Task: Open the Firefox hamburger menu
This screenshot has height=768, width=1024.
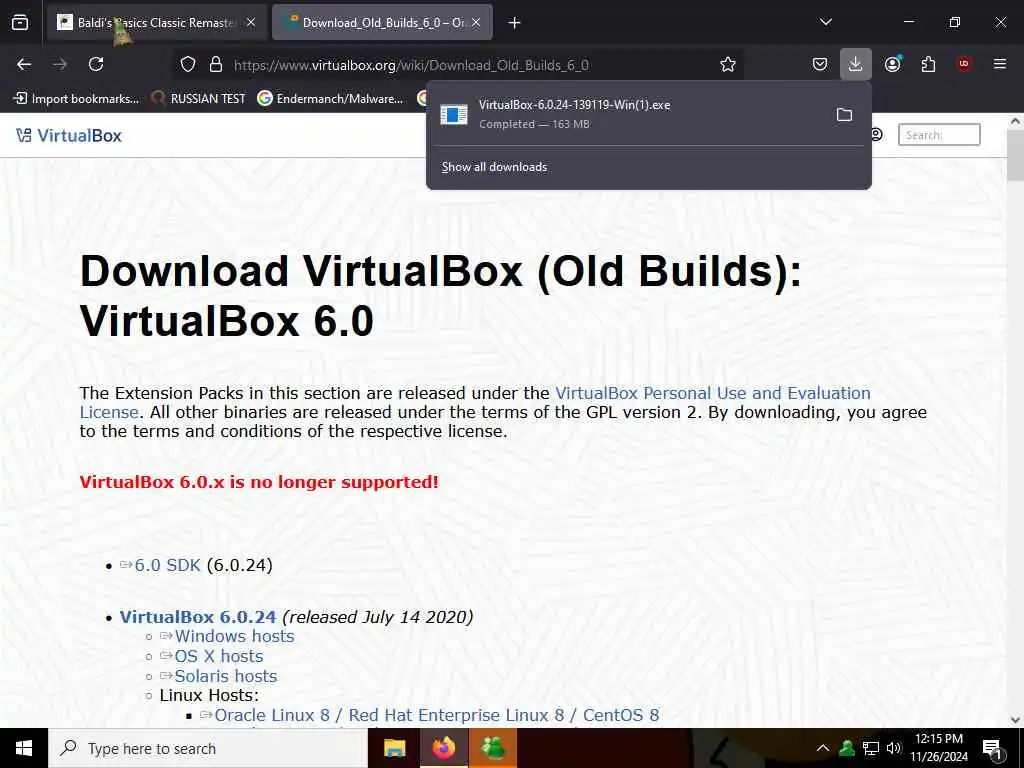Action: [x=1000, y=64]
